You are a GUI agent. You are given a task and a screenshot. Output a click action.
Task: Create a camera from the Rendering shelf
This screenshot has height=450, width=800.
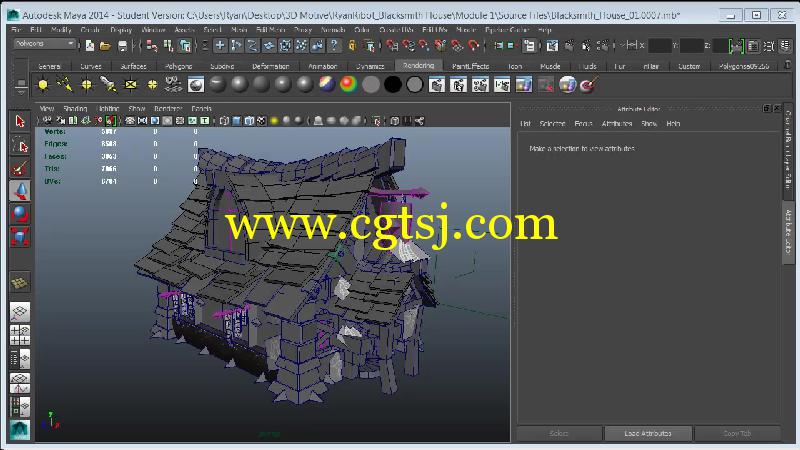coord(174,85)
